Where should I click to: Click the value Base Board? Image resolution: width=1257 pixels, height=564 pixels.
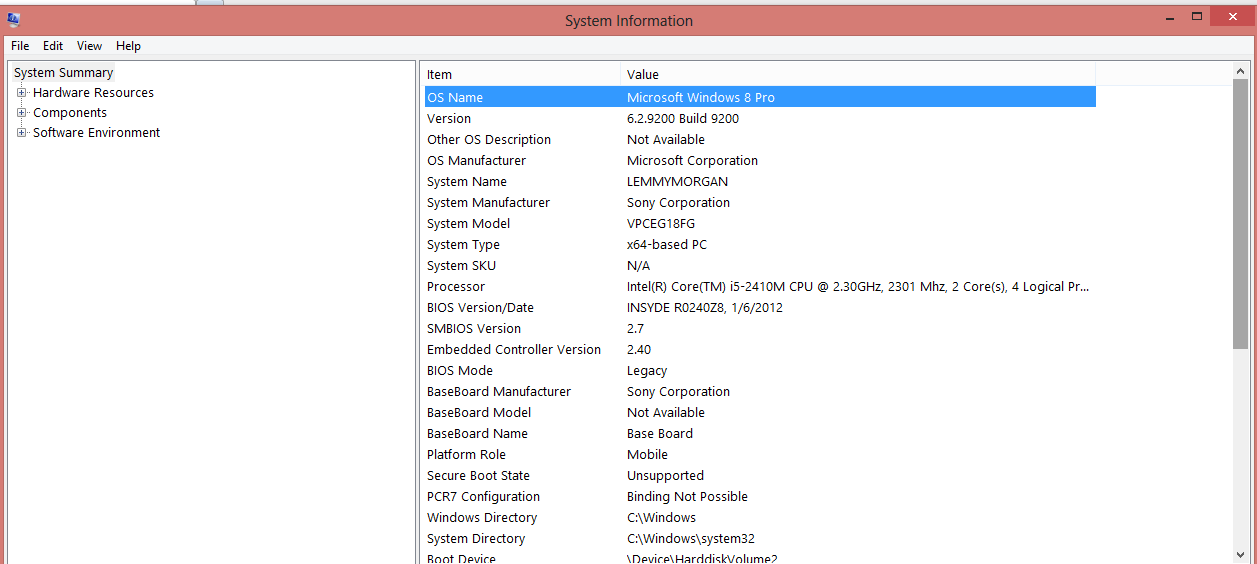point(660,433)
